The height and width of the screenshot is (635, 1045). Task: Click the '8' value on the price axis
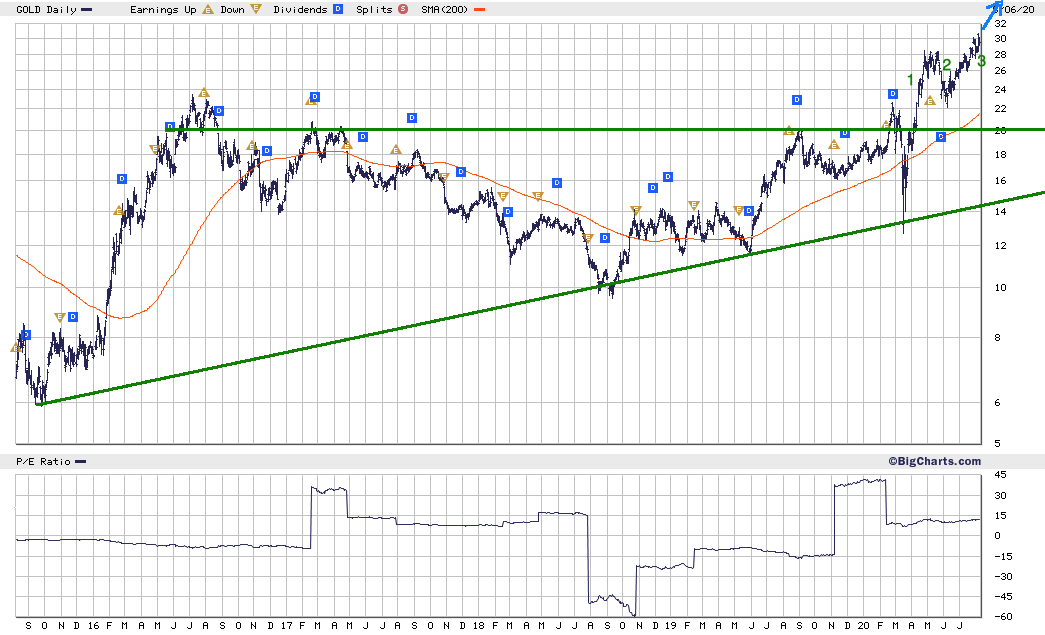tap(998, 338)
